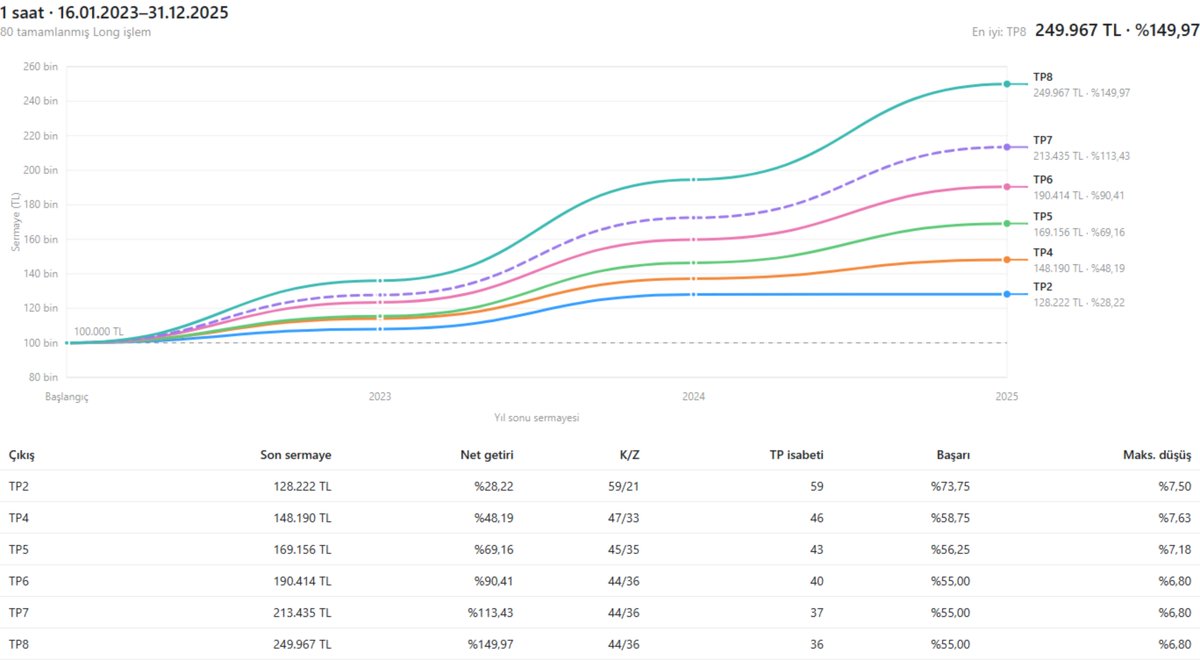Viewport: 1200px width, 660px height.
Task: Select the TP5 label beside the chart
Action: (1042, 216)
